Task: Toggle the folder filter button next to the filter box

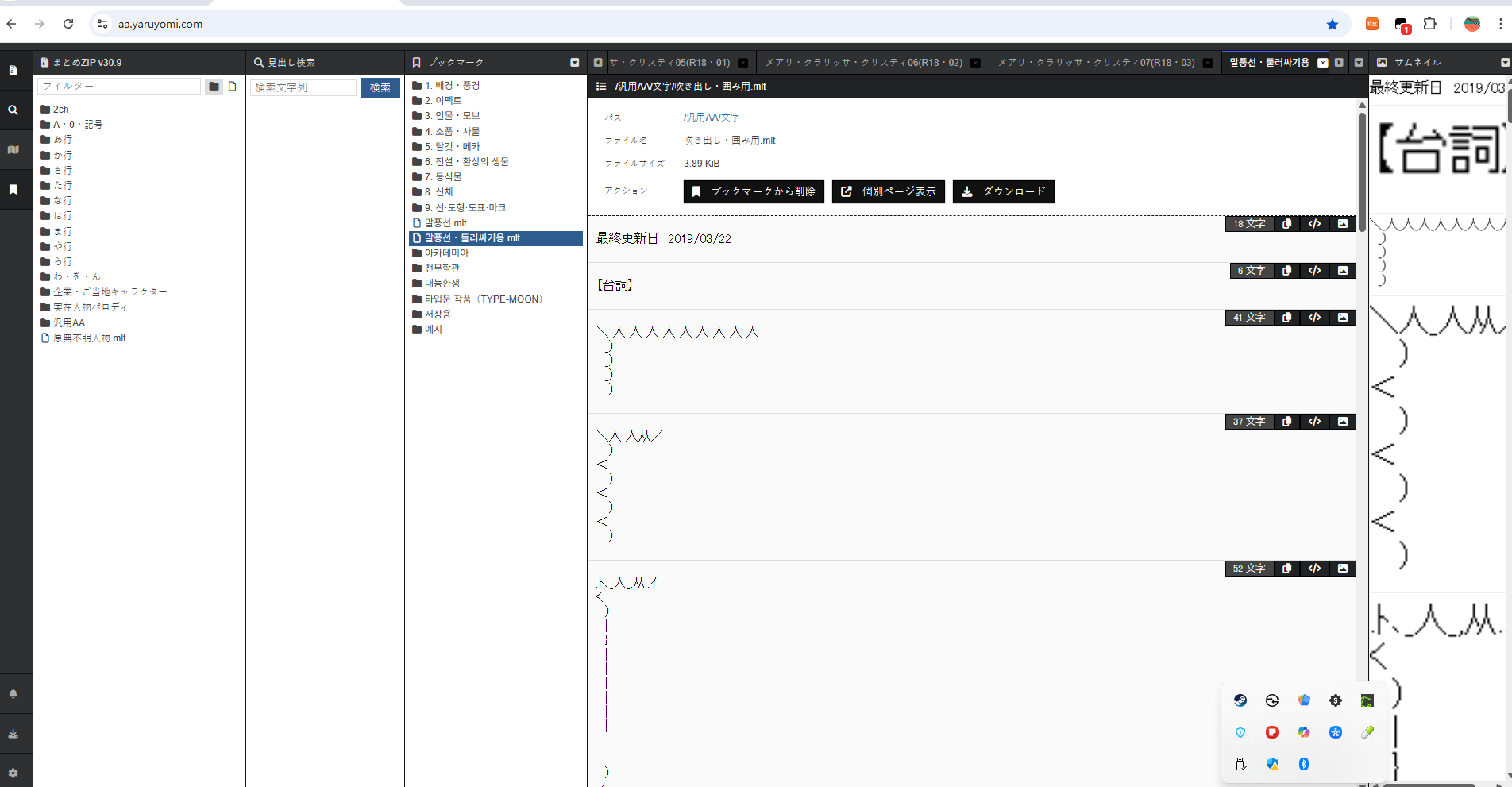Action: 214,87
